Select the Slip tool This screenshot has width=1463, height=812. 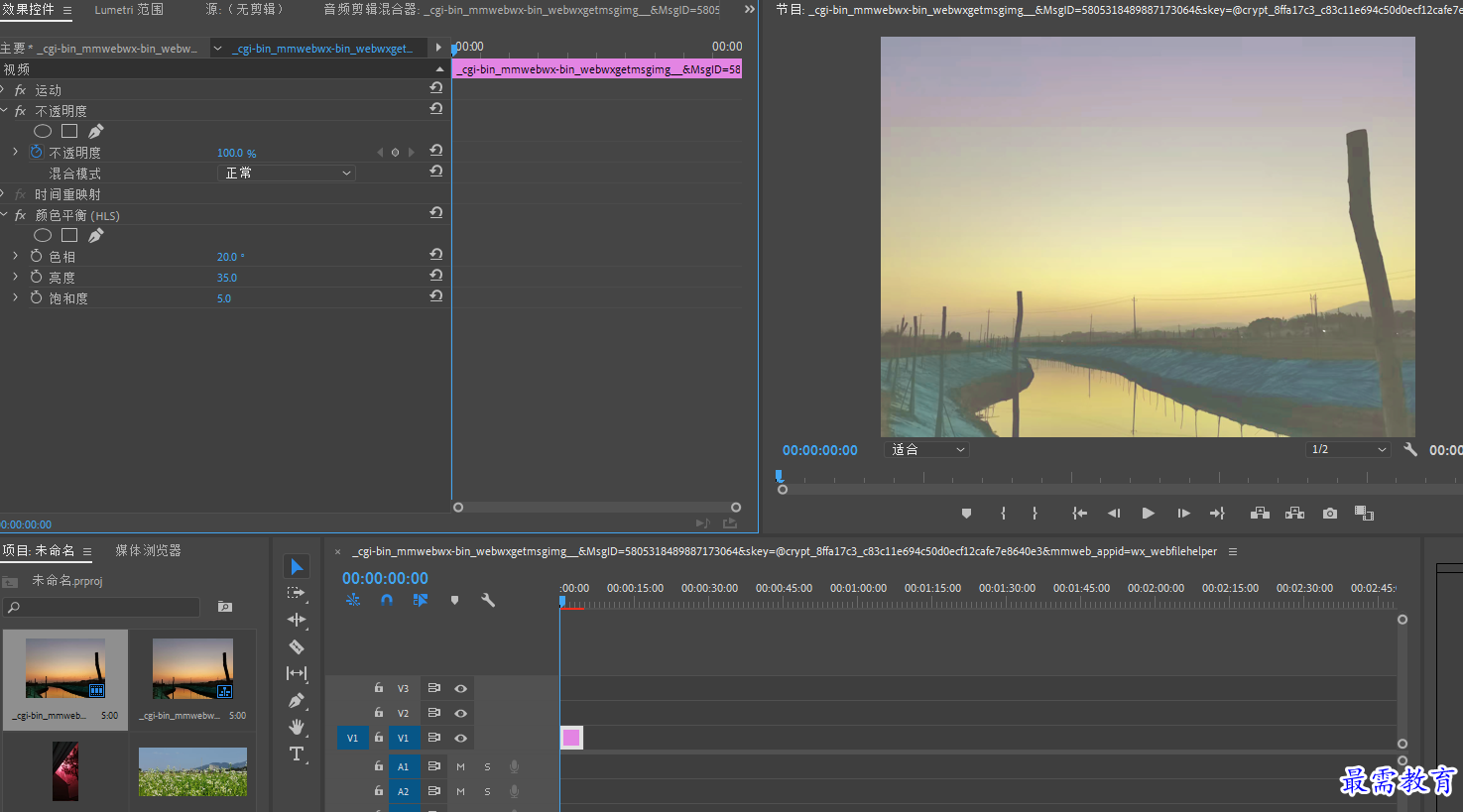tap(297, 673)
